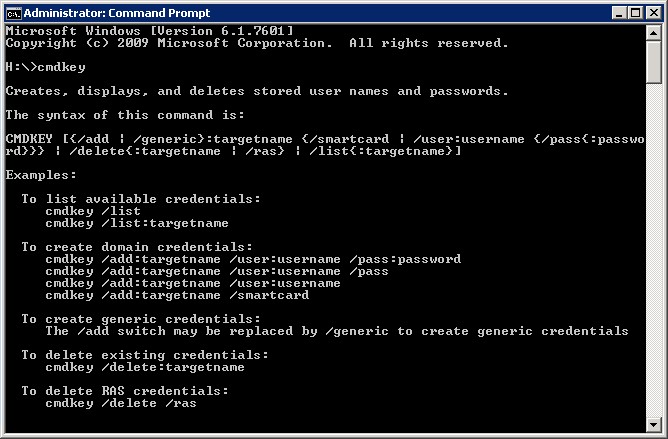Image resolution: width=668 pixels, height=439 pixels.
Task: Click the 'To delete RAS credentials:' heading
Action: coord(124,391)
